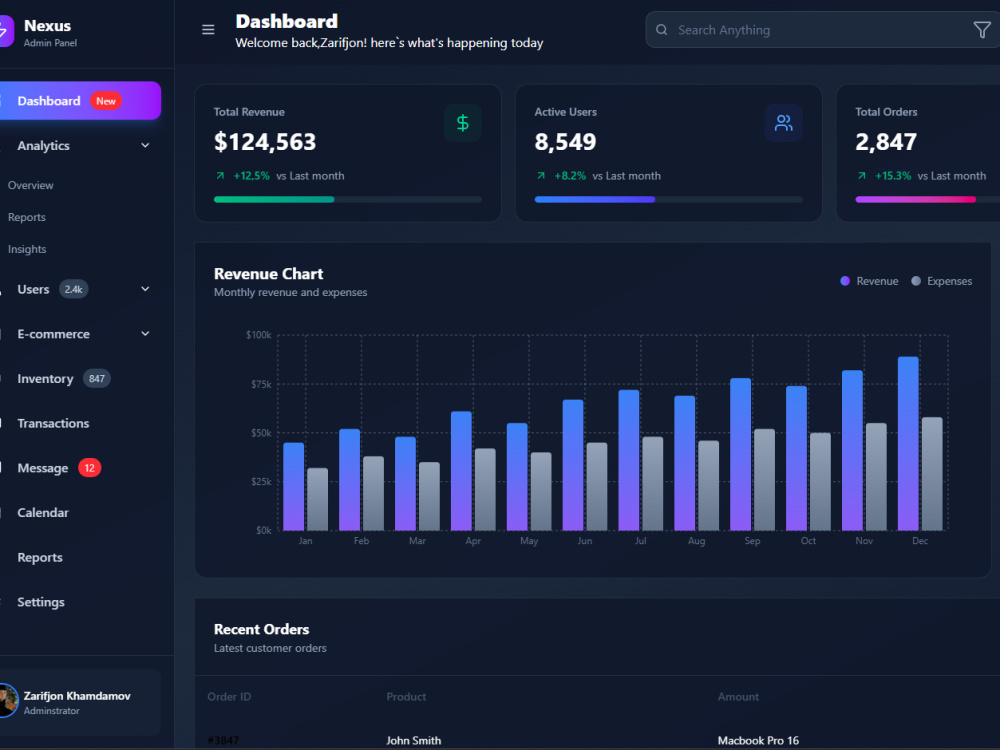Open Inventory from the sidebar
This screenshot has height=750, width=1000.
tap(80, 378)
